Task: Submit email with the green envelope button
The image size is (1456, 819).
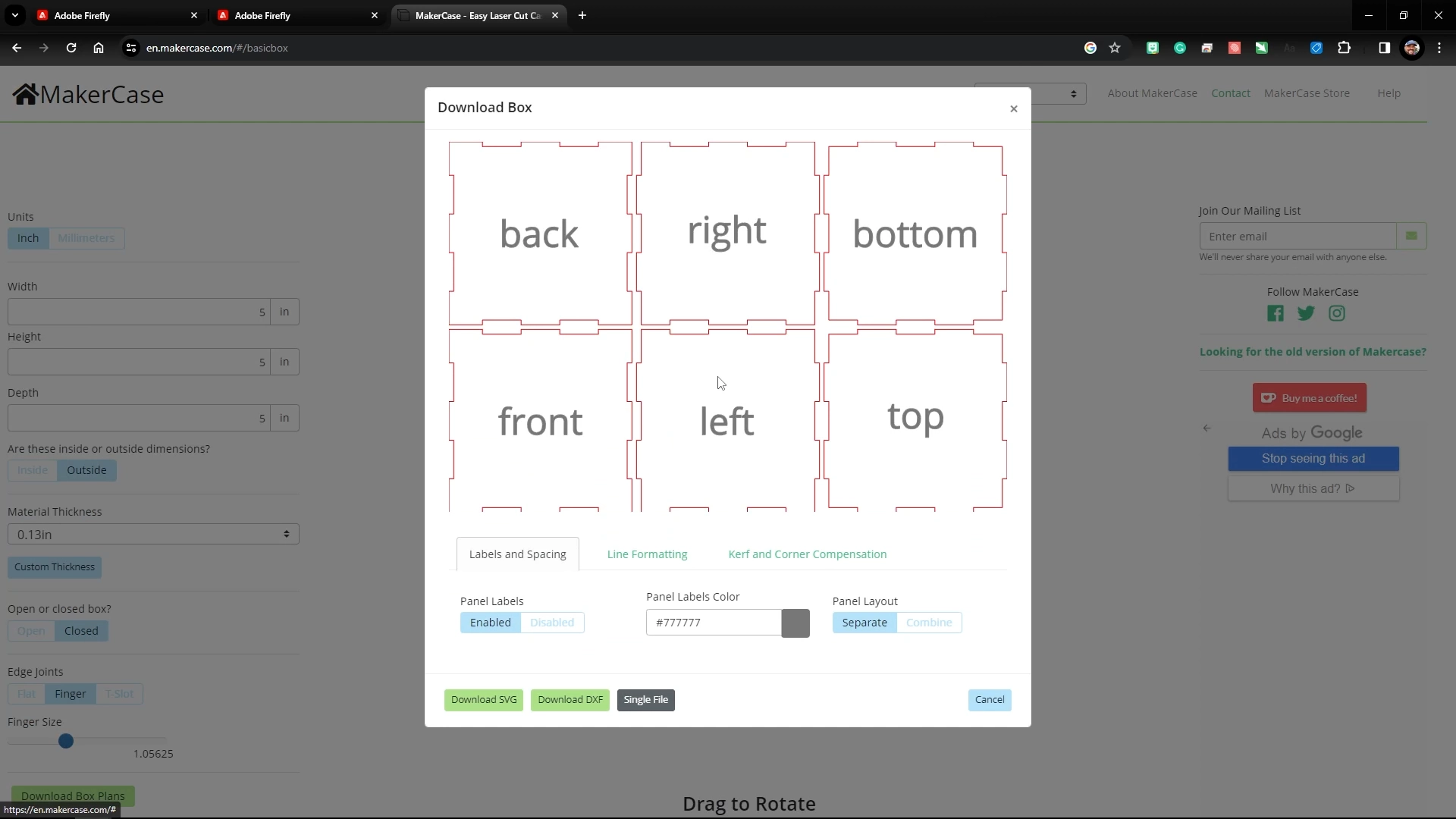Action: point(1411,236)
